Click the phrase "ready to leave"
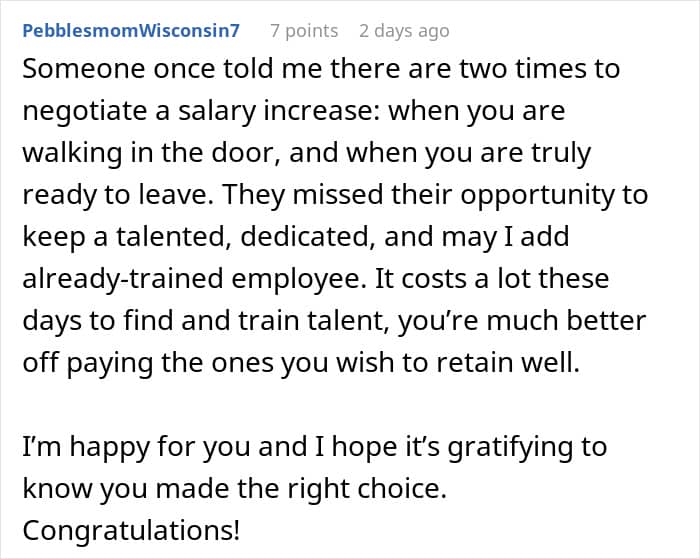Screen dimensions: 700x559 (x=117, y=195)
